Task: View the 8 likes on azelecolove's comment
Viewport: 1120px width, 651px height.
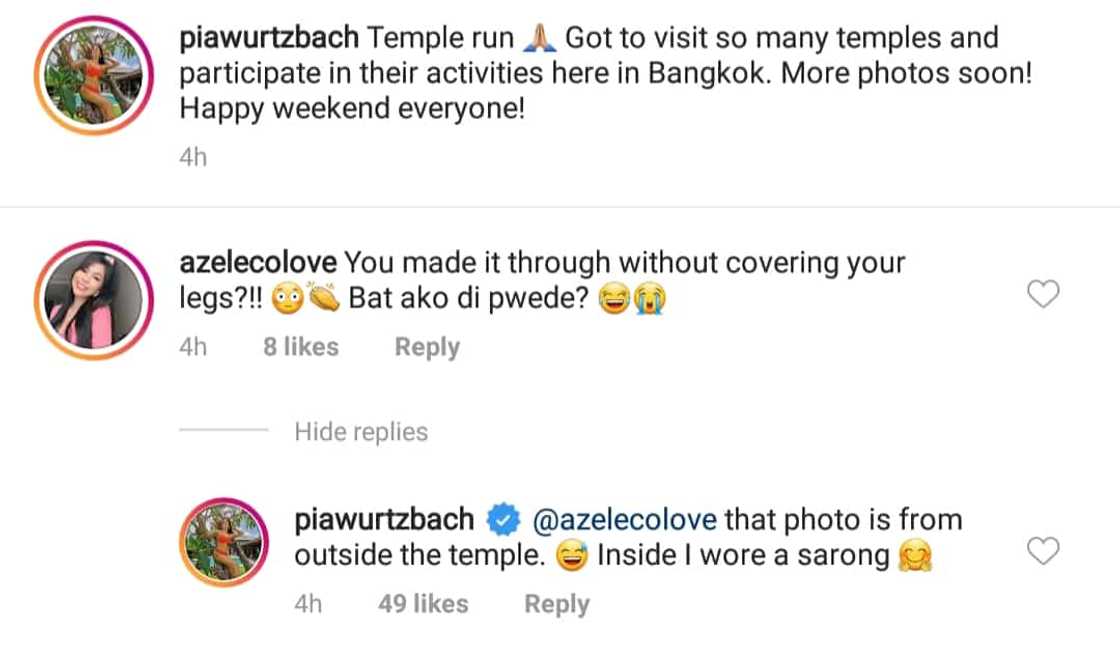Action: click(301, 347)
